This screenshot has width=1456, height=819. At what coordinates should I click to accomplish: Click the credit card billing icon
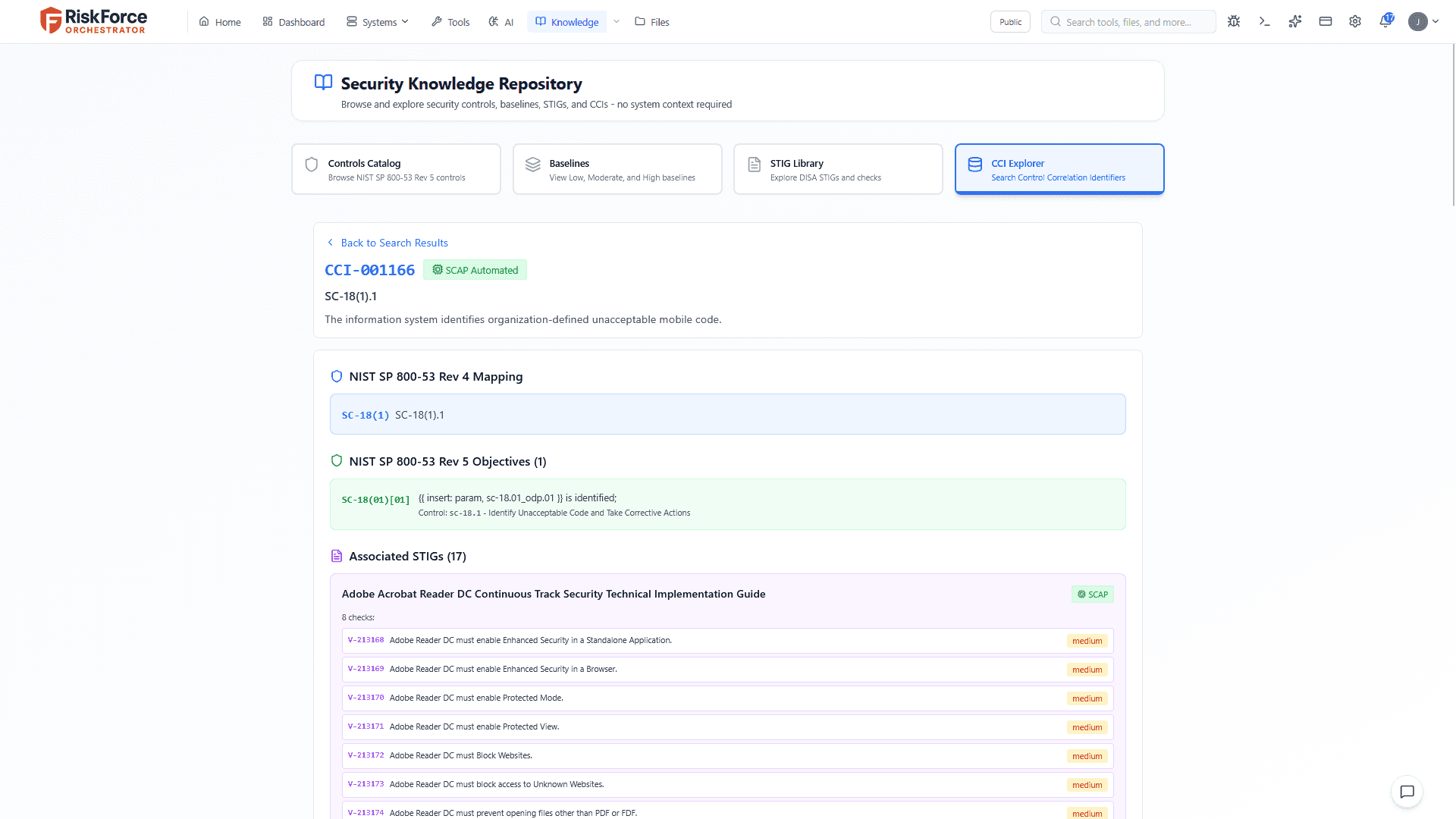pos(1325,22)
